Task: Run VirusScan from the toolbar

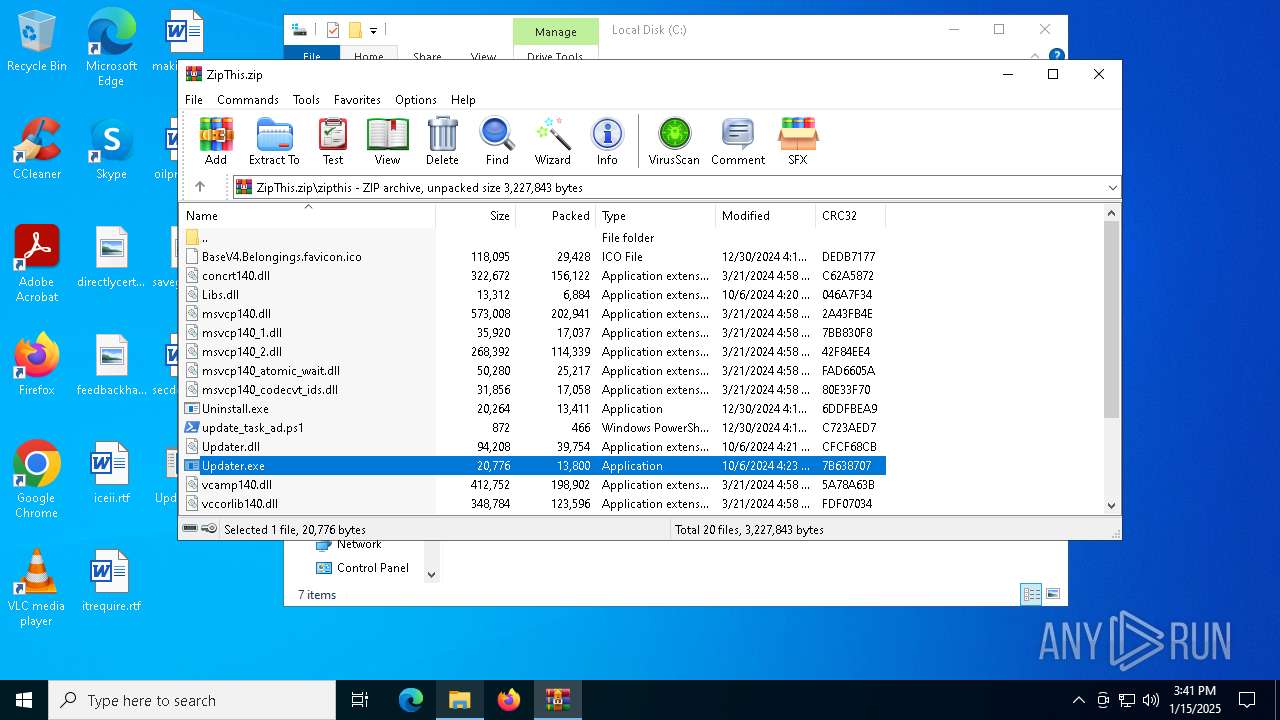Action: (x=674, y=141)
